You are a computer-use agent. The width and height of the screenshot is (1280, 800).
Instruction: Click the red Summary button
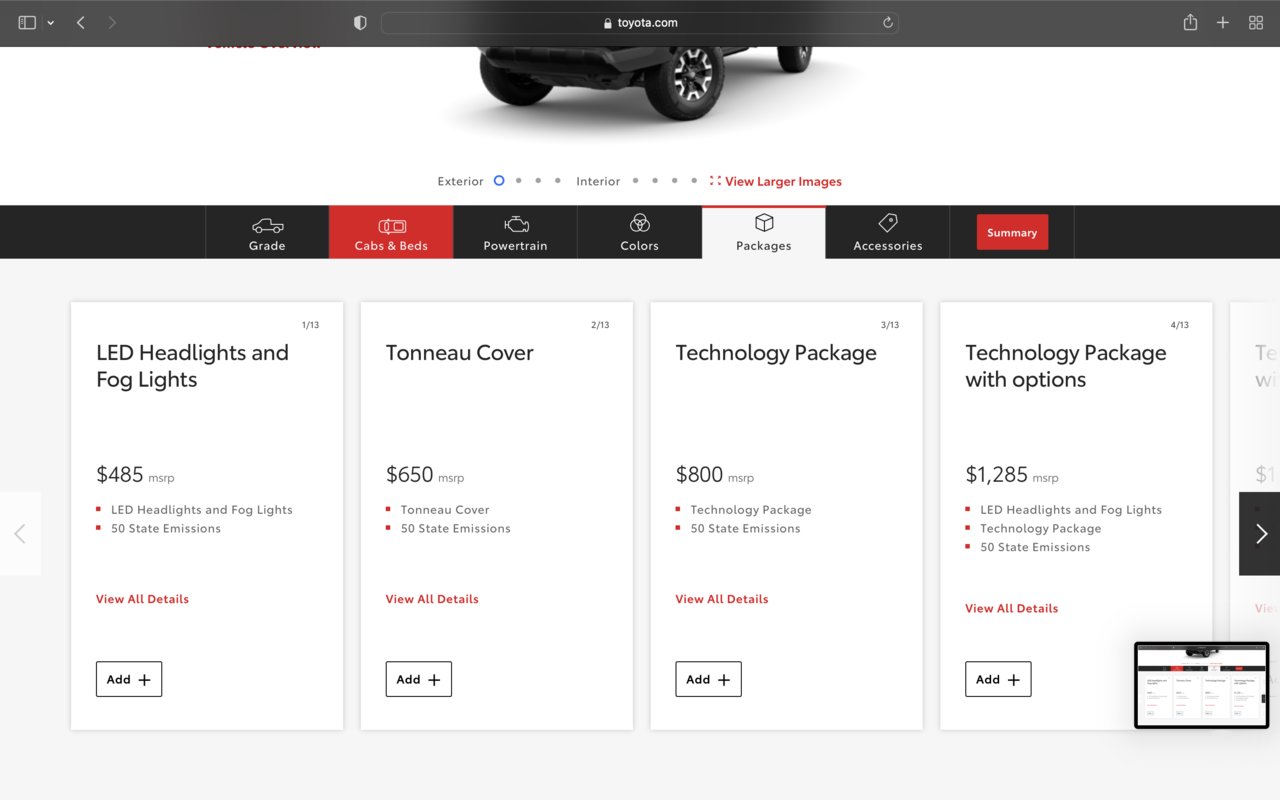(1012, 232)
